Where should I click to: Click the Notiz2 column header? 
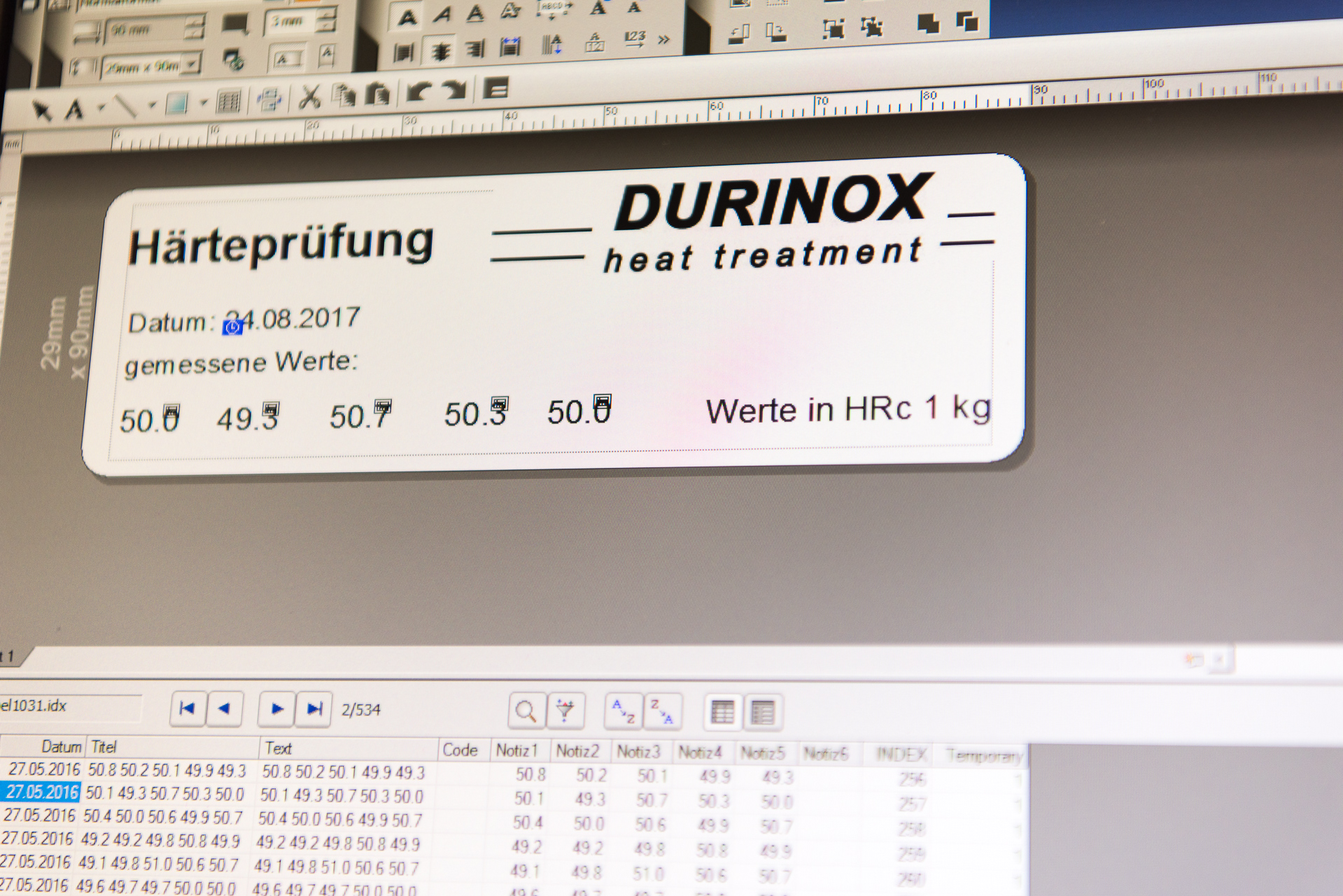(581, 751)
